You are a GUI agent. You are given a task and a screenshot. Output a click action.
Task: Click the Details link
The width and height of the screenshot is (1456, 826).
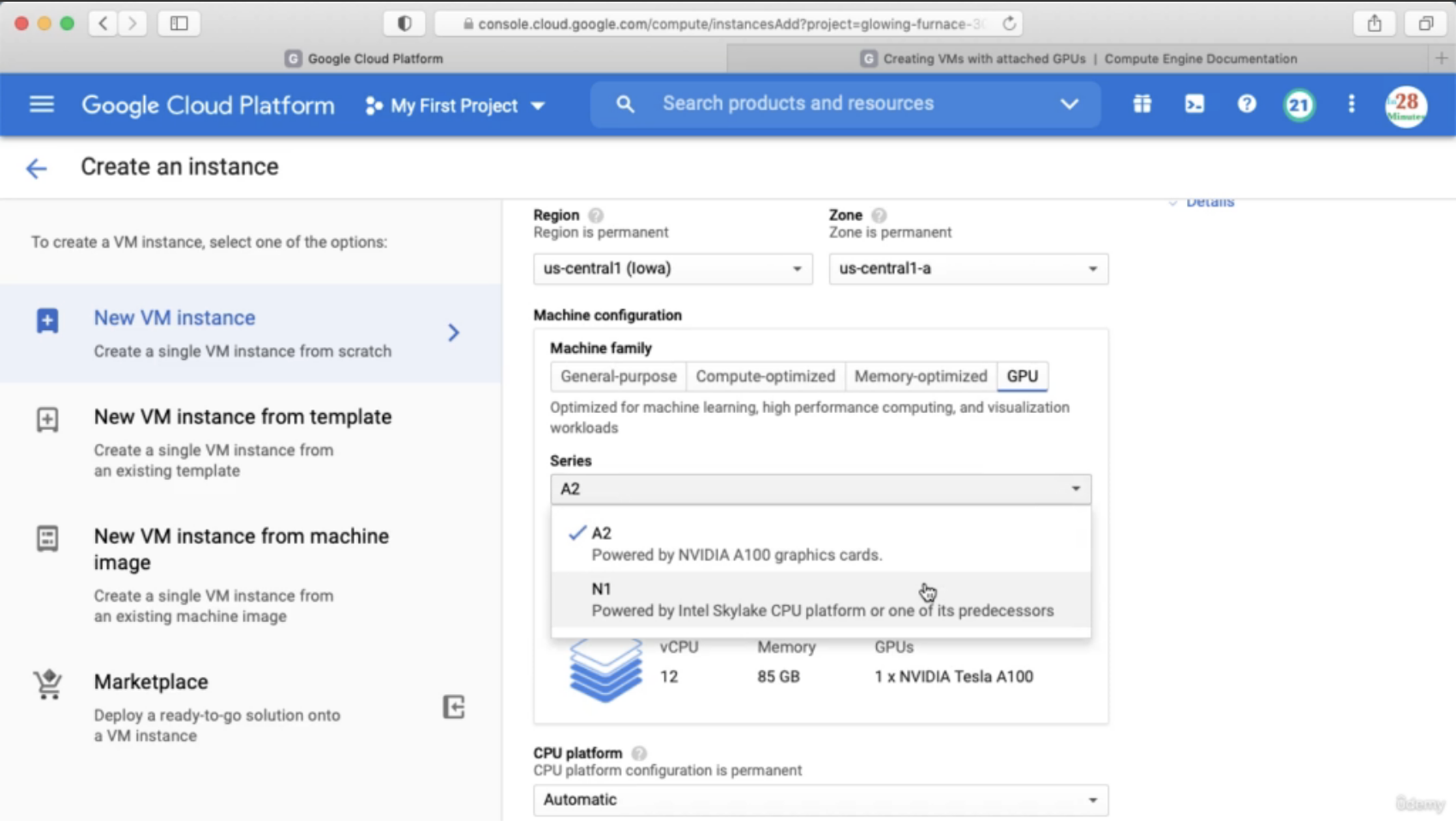[x=1209, y=203]
